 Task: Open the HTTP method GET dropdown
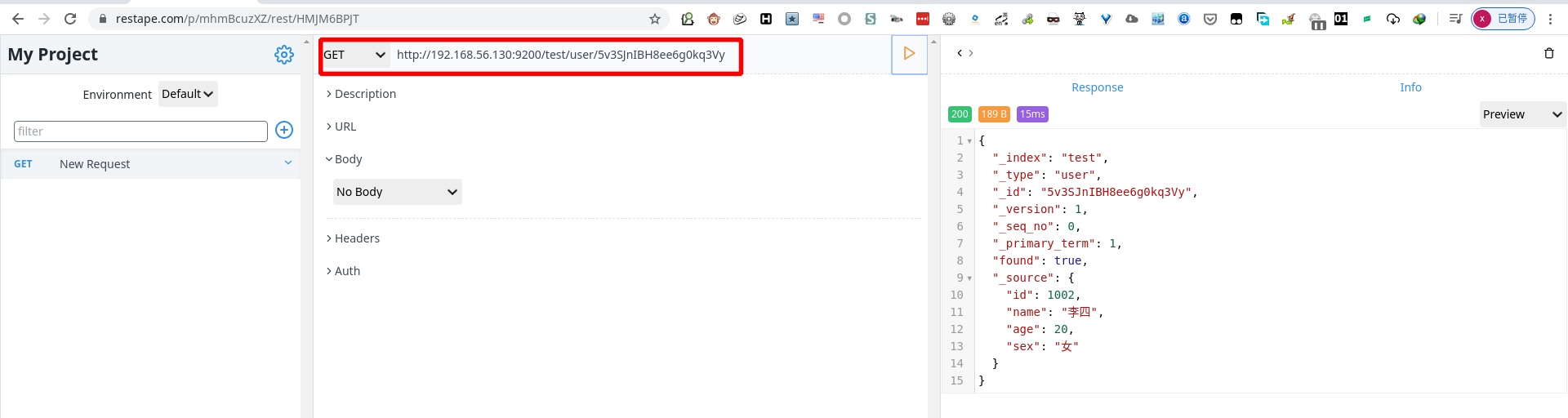tap(354, 55)
